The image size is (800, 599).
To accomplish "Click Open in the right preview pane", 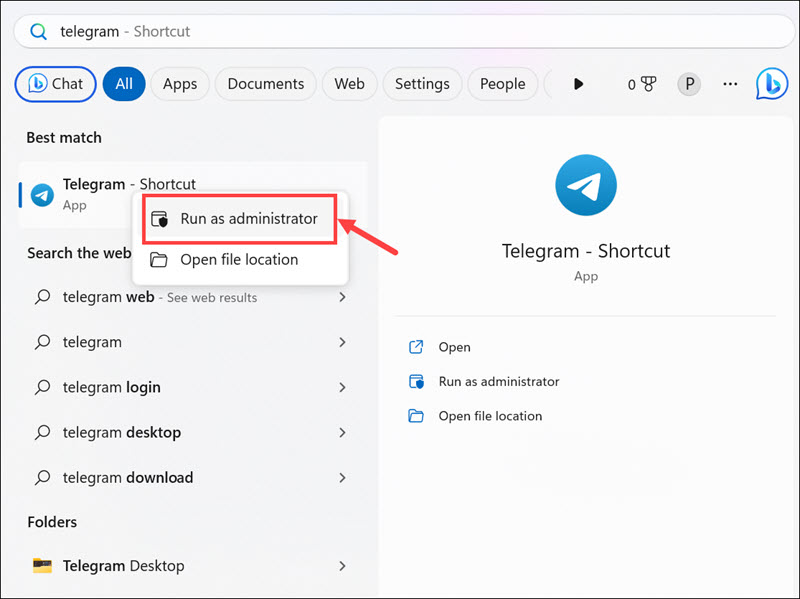I will coord(454,347).
